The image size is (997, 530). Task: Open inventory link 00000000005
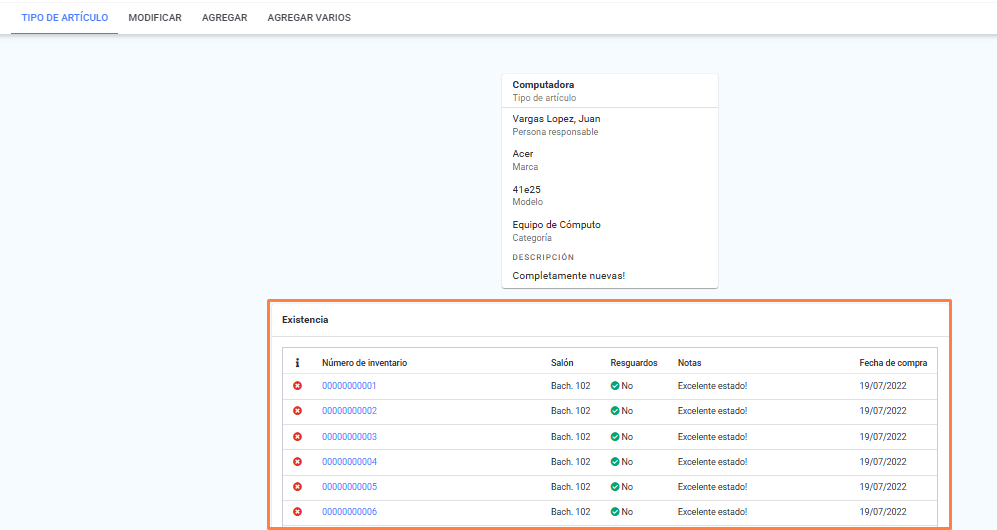coord(349,487)
